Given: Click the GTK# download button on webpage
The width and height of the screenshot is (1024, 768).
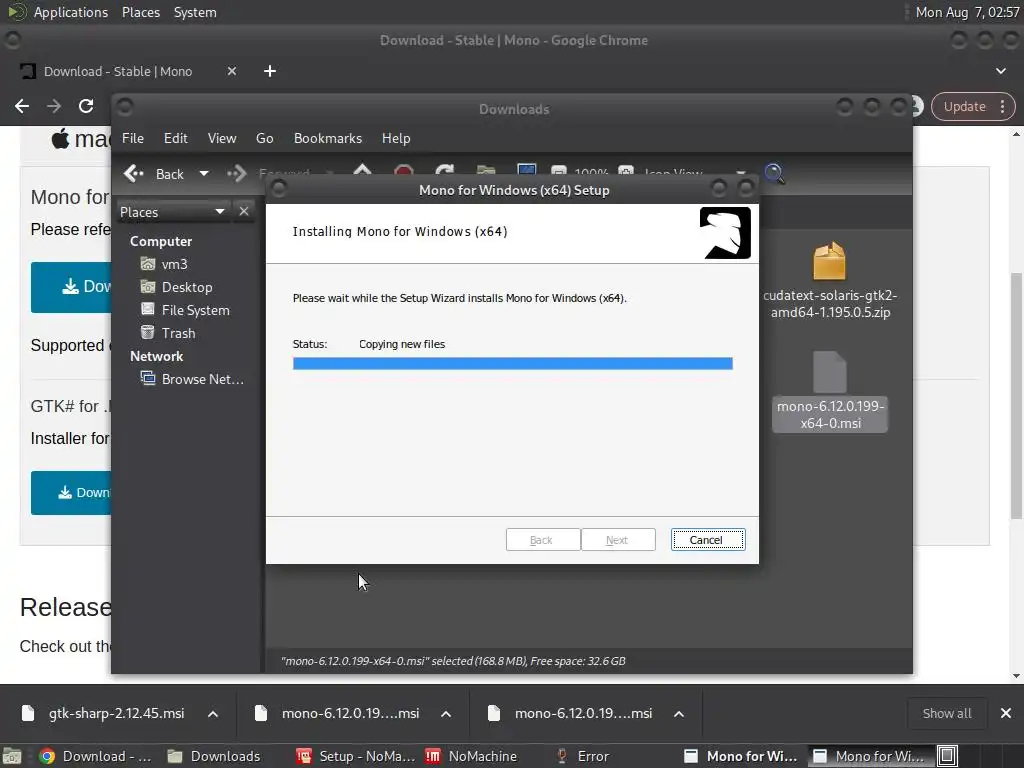Looking at the screenshot, I should click(71, 492).
